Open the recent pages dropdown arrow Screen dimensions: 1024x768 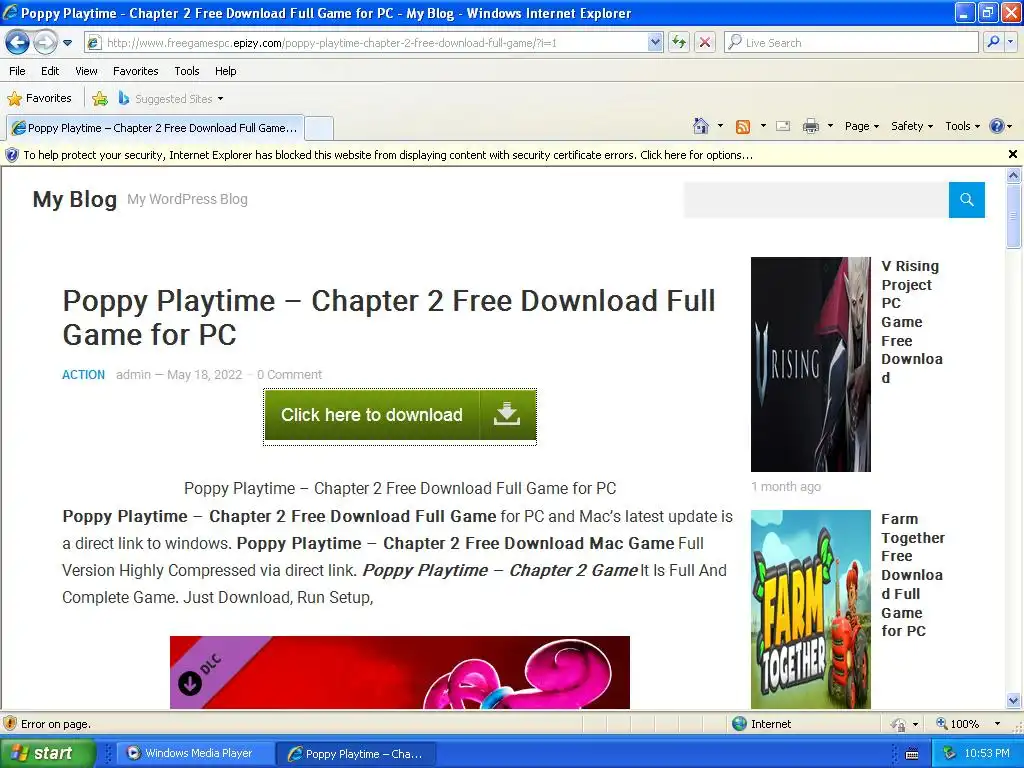pos(67,43)
